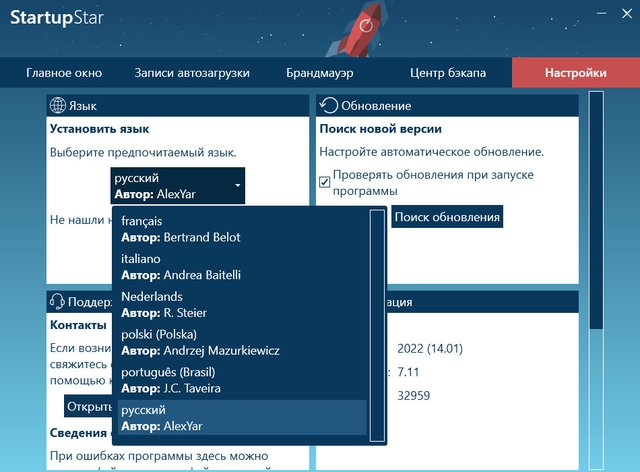The height and width of the screenshot is (472, 640).
Task: Open the Центр бэкапа tab
Action: coord(448,73)
